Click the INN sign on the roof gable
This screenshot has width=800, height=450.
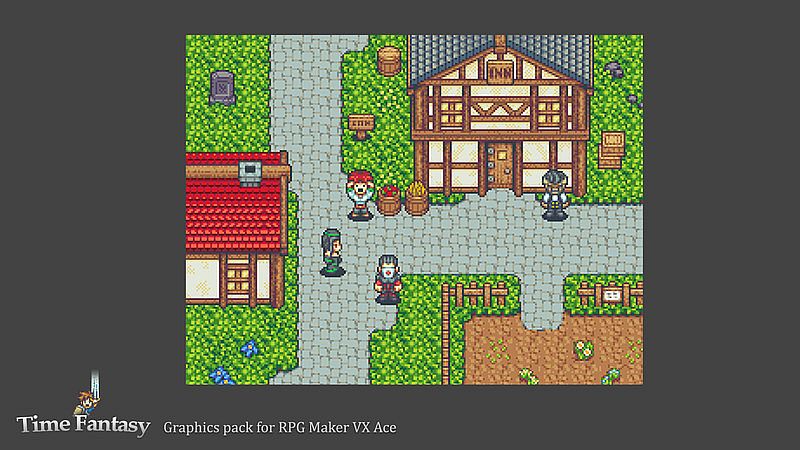pyautogui.click(x=500, y=72)
